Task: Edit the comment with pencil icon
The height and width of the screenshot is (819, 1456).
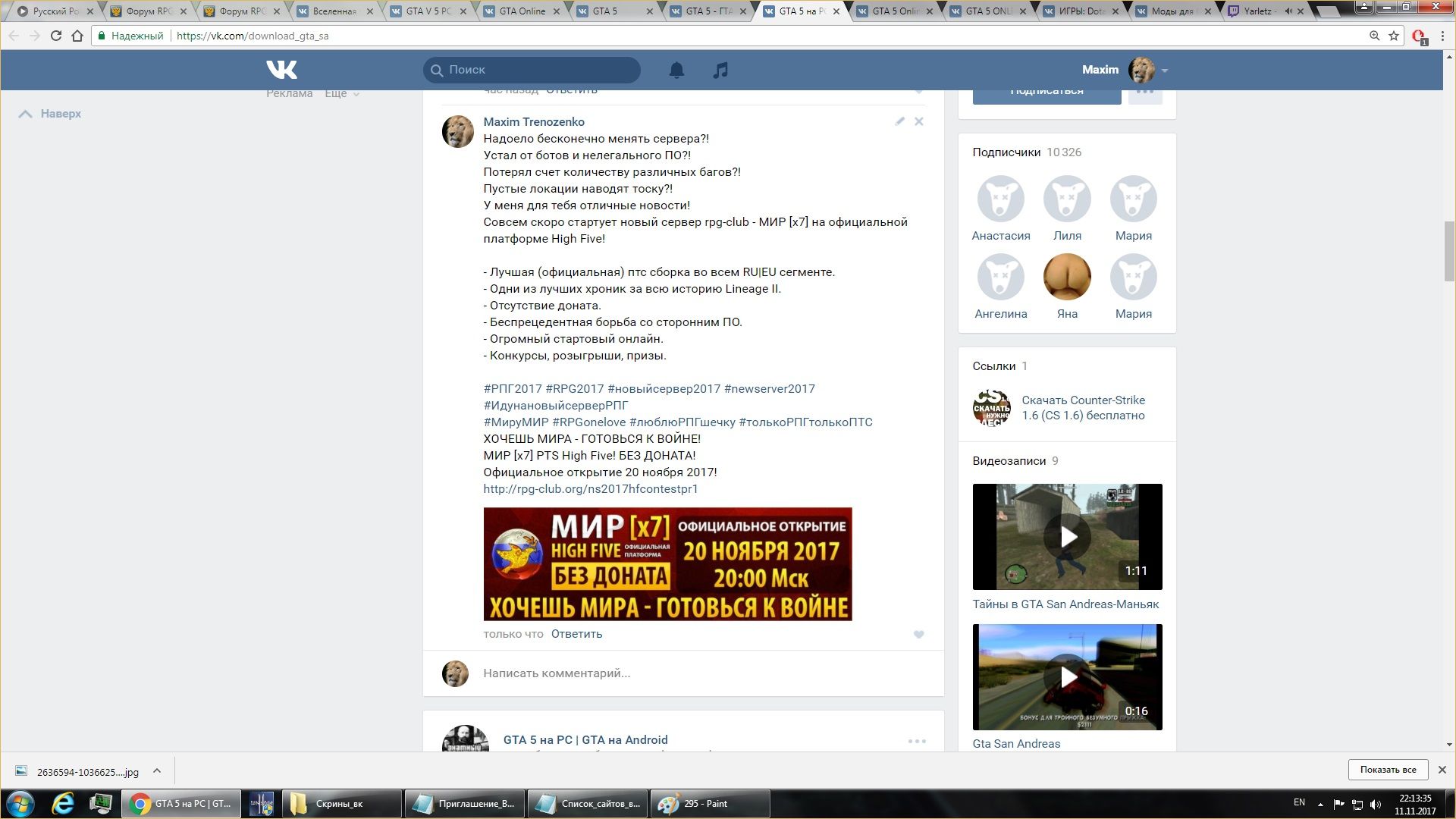Action: (x=899, y=121)
